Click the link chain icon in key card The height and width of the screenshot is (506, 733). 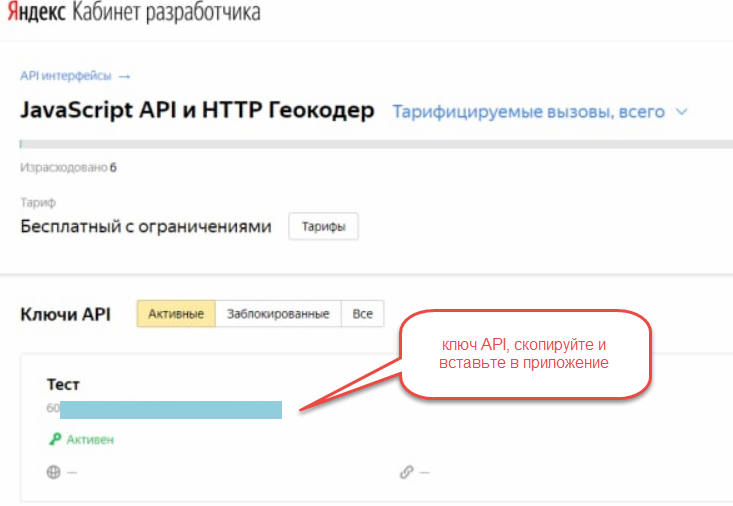click(406, 472)
